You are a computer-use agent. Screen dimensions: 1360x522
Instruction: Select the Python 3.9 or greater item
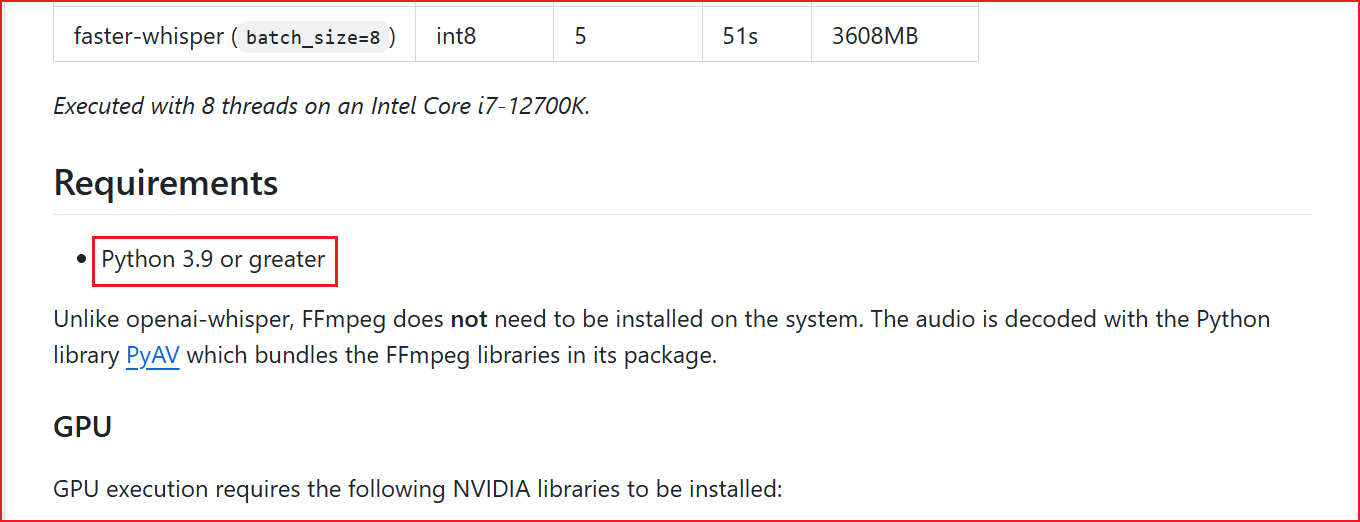click(x=213, y=260)
